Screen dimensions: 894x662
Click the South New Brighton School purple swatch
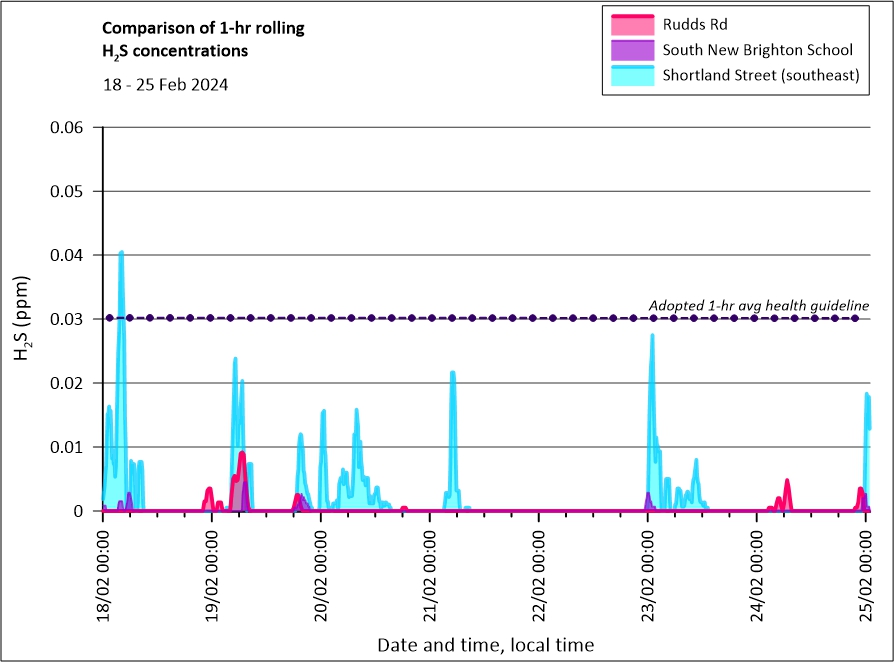click(629, 49)
